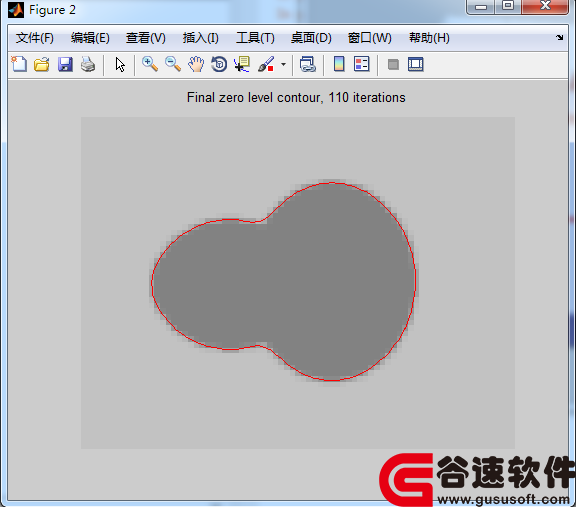Click the MATLAB logo icon in the title bar
This screenshot has height=507, width=576.
point(16,10)
